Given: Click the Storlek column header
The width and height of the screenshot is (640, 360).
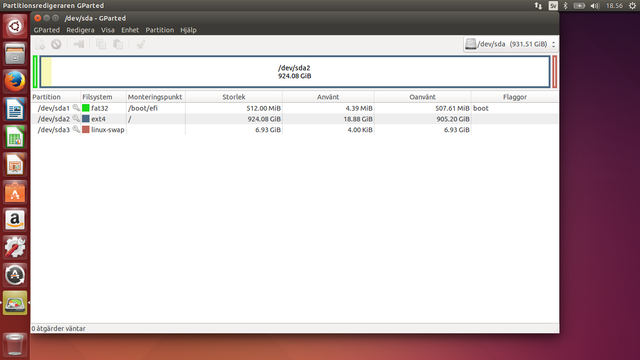Looking at the screenshot, I should pos(234,97).
